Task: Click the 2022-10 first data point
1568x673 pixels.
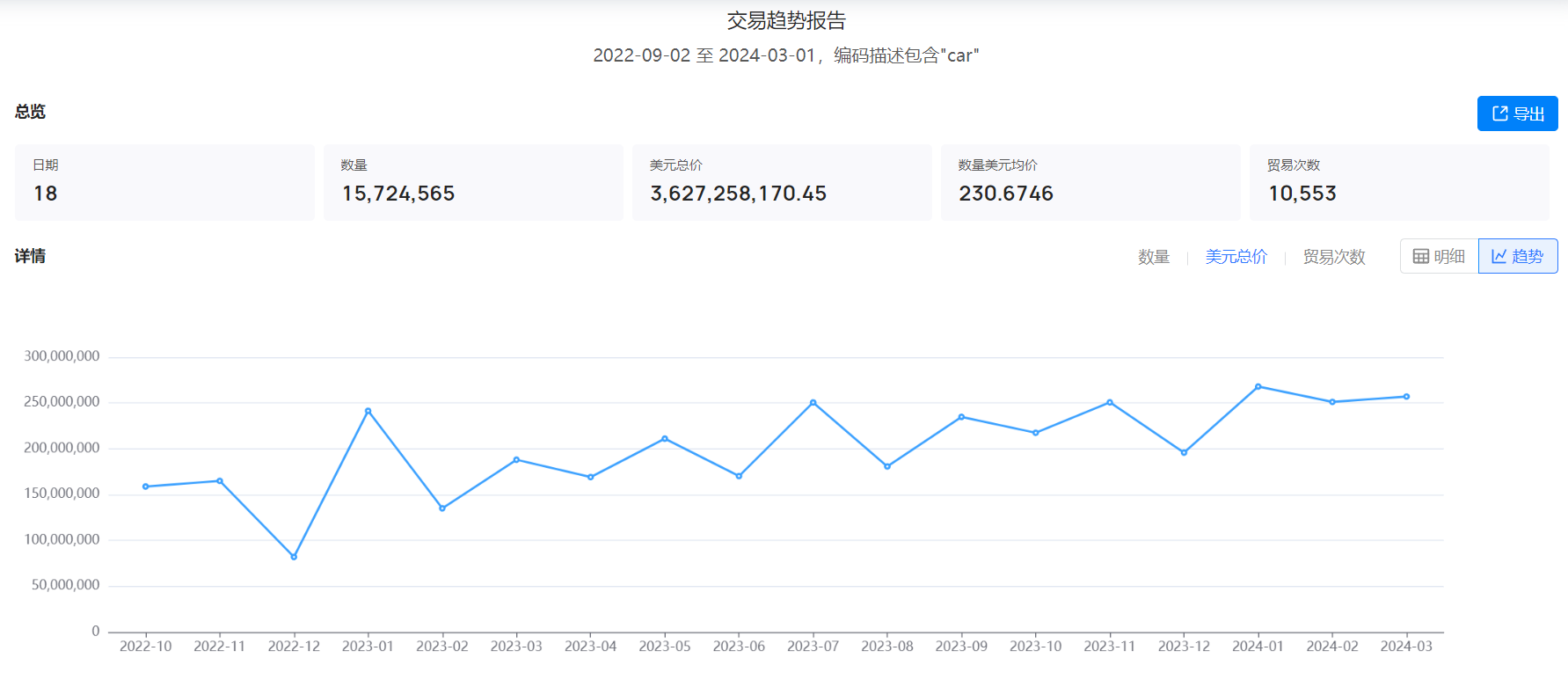Action: pyautogui.click(x=146, y=486)
